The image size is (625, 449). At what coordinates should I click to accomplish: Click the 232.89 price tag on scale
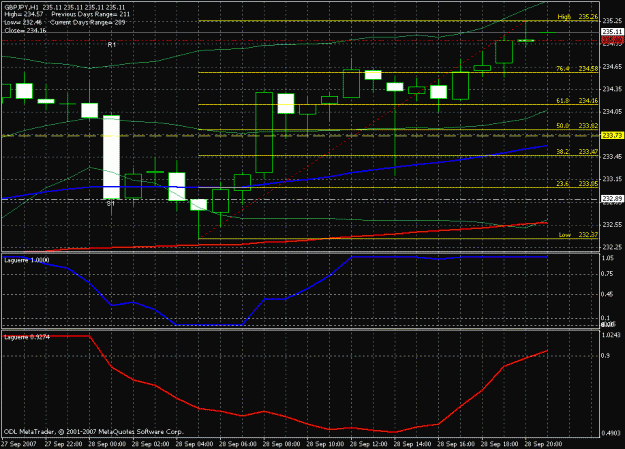coord(613,199)
